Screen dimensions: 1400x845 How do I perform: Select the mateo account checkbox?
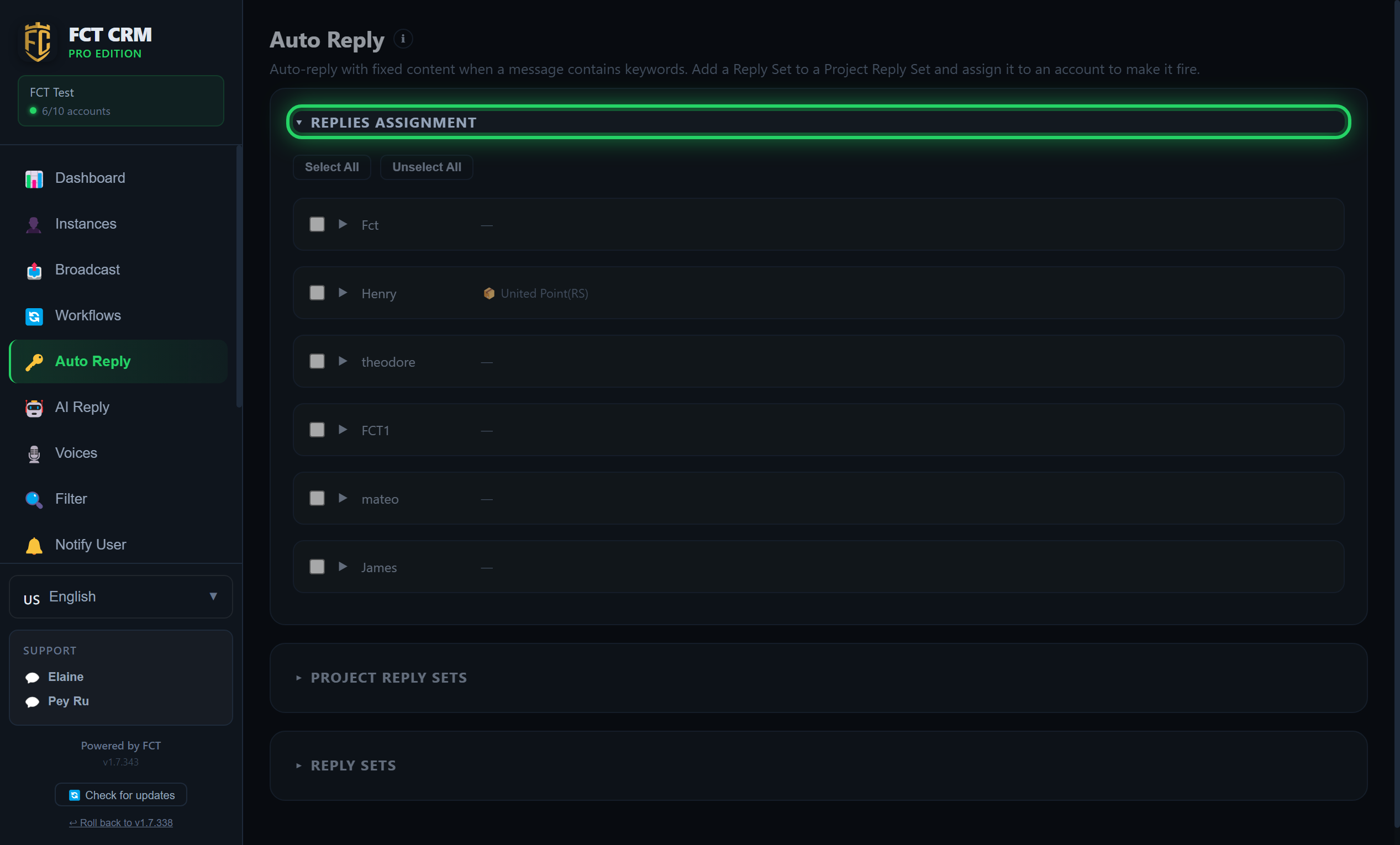(x=317, y=499)
